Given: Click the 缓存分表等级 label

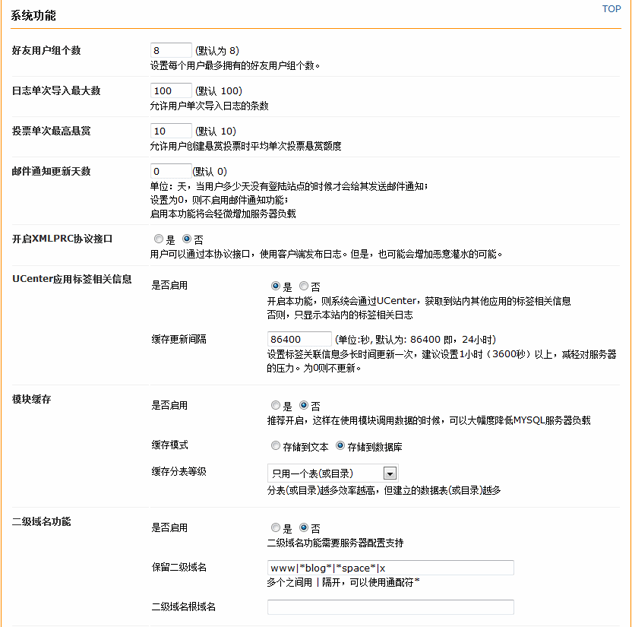Looking at the screenshot, I should point(179,471).
